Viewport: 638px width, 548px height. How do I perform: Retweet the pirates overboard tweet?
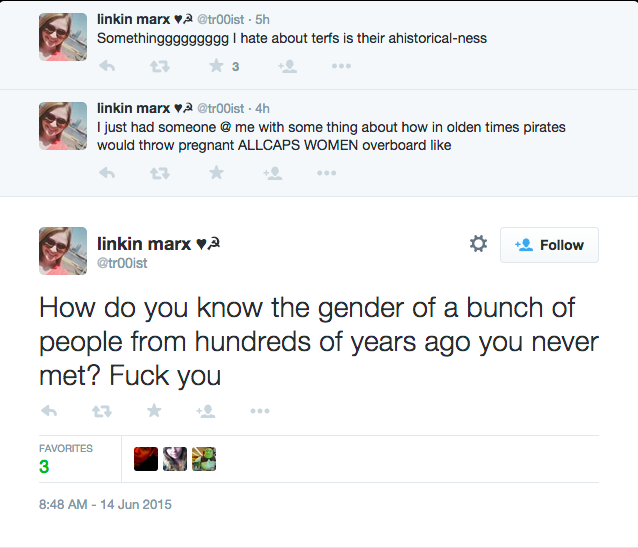160,173
